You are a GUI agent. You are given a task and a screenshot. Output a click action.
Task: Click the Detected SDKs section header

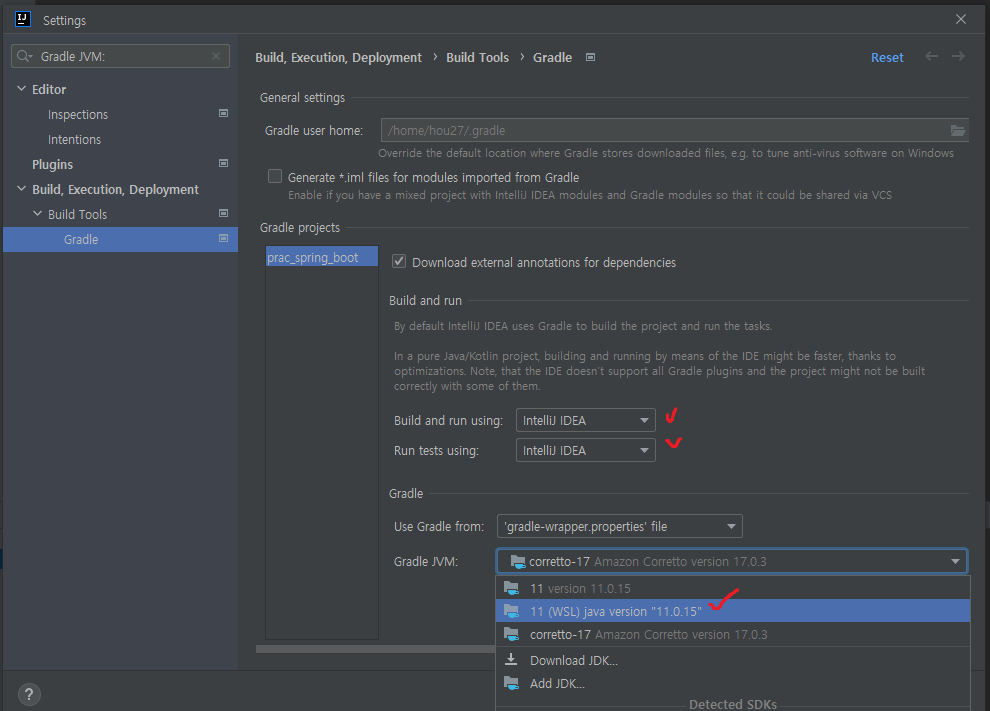pos(732,704)
